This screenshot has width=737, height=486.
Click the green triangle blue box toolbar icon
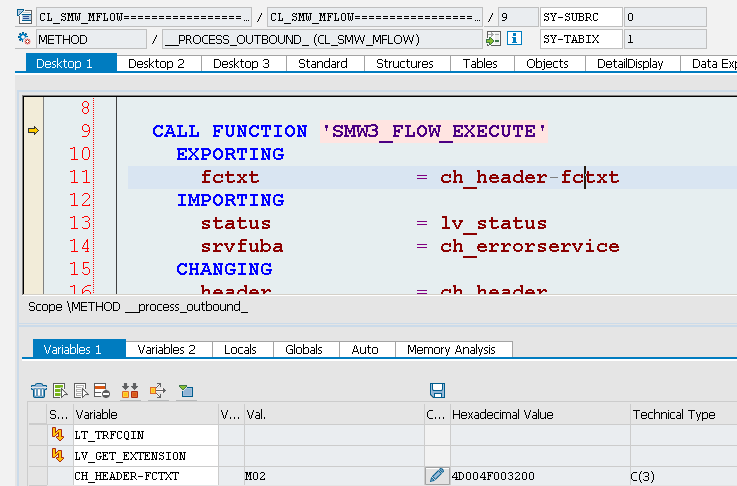click(x=186, y=391)
